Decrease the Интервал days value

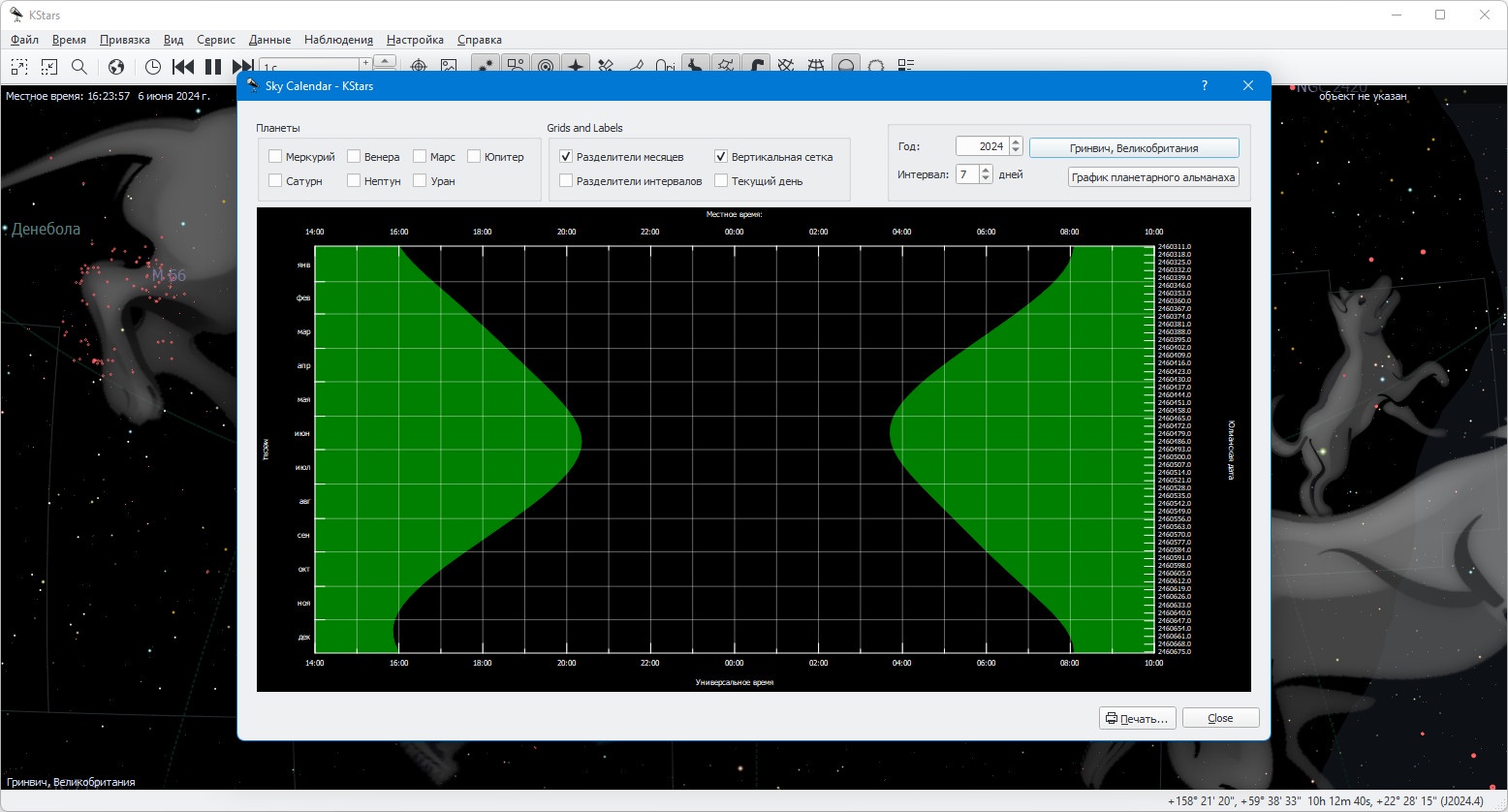986,179
